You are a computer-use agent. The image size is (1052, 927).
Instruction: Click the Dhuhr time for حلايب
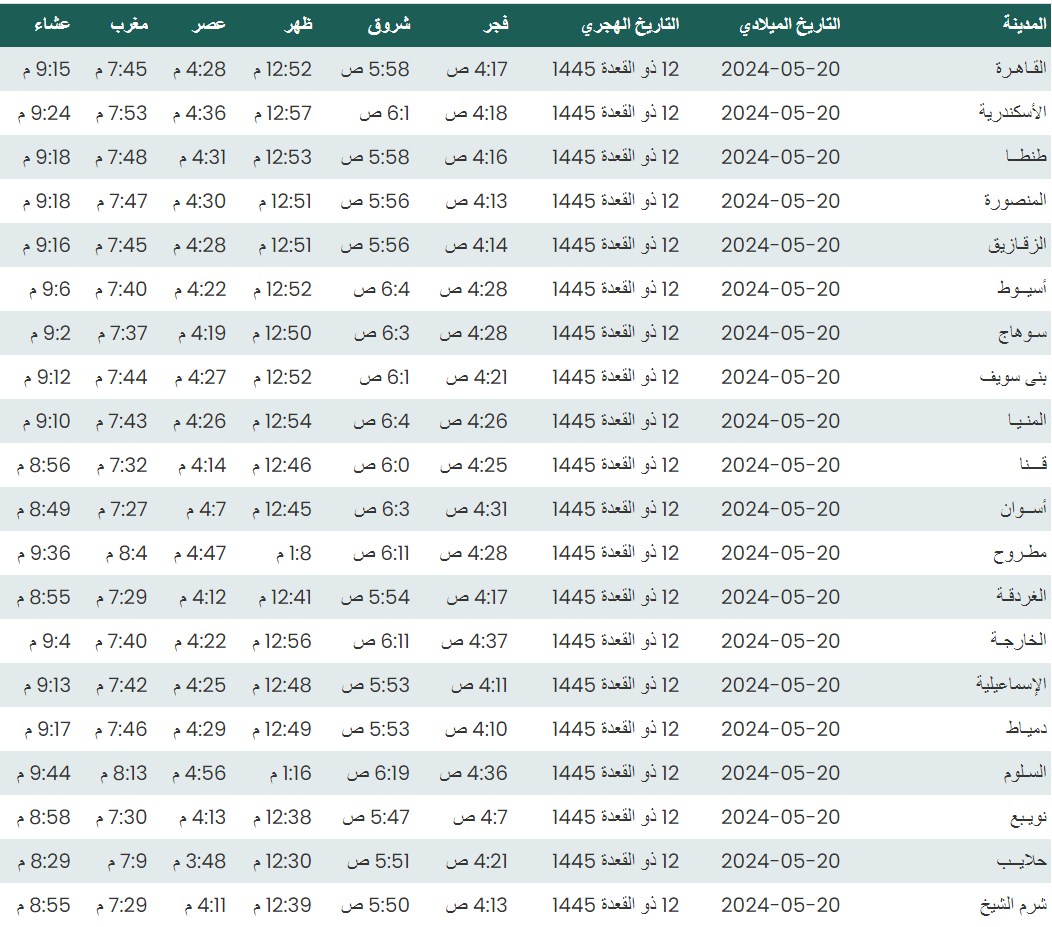pyautogui.click(x=282, y=861)
